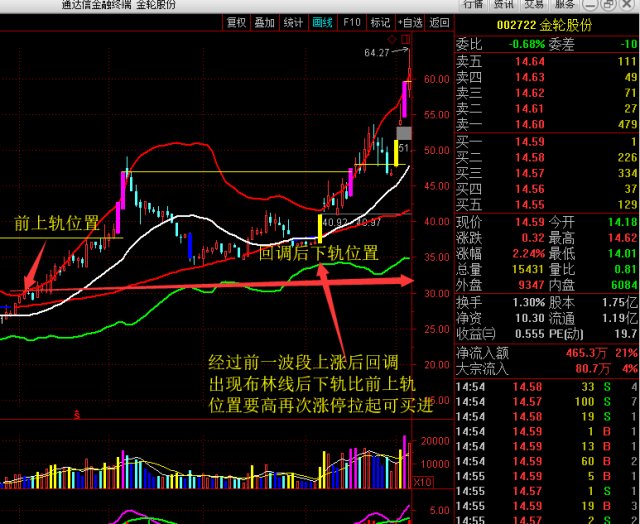640x524 pixels.
Task: Add stock via +自选 button
Action: (410, 21)
